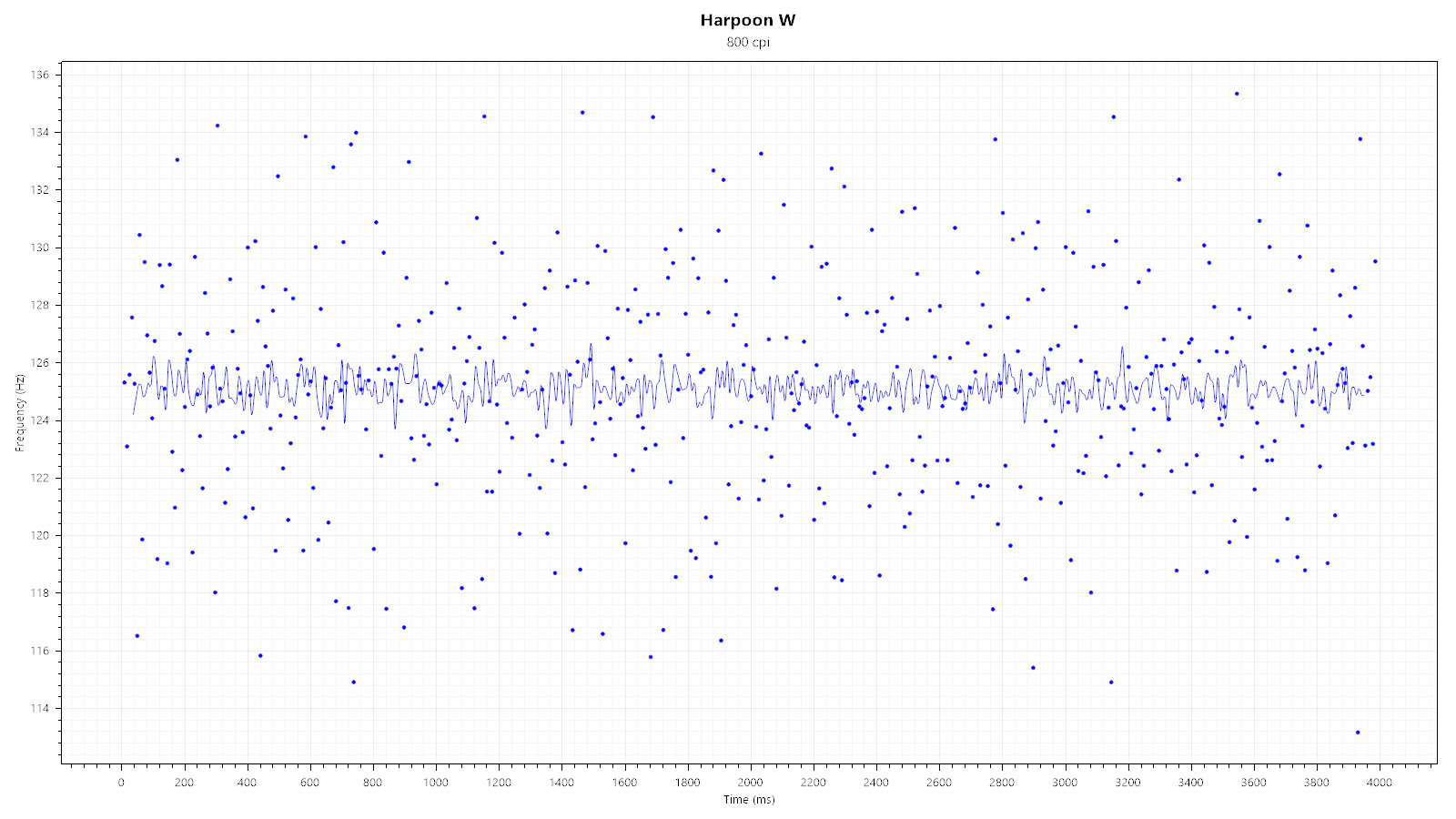Click the x-axis value 3600

click(x=1253, y=782)
